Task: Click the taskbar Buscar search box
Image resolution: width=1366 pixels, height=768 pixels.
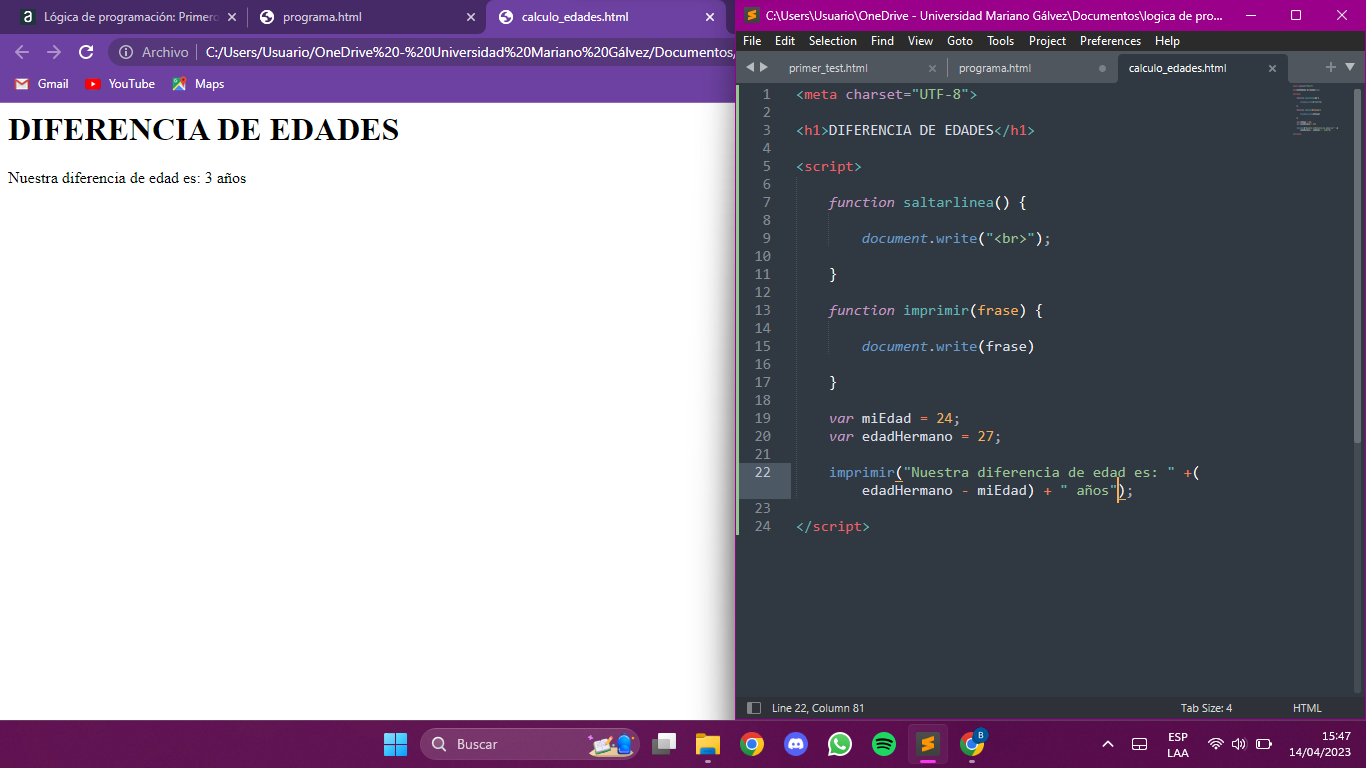Action: [x=530, y=744]
